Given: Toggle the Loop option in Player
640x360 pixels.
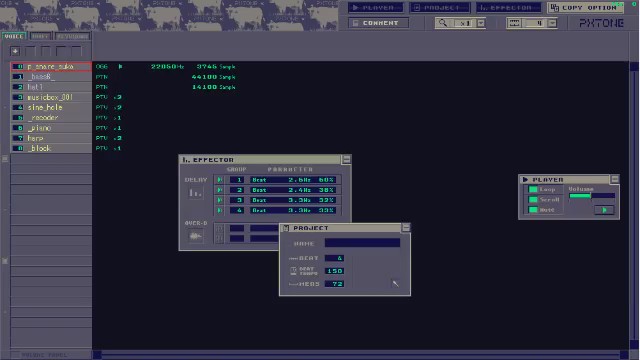Looking at the screenshot, I should (533, 189).
